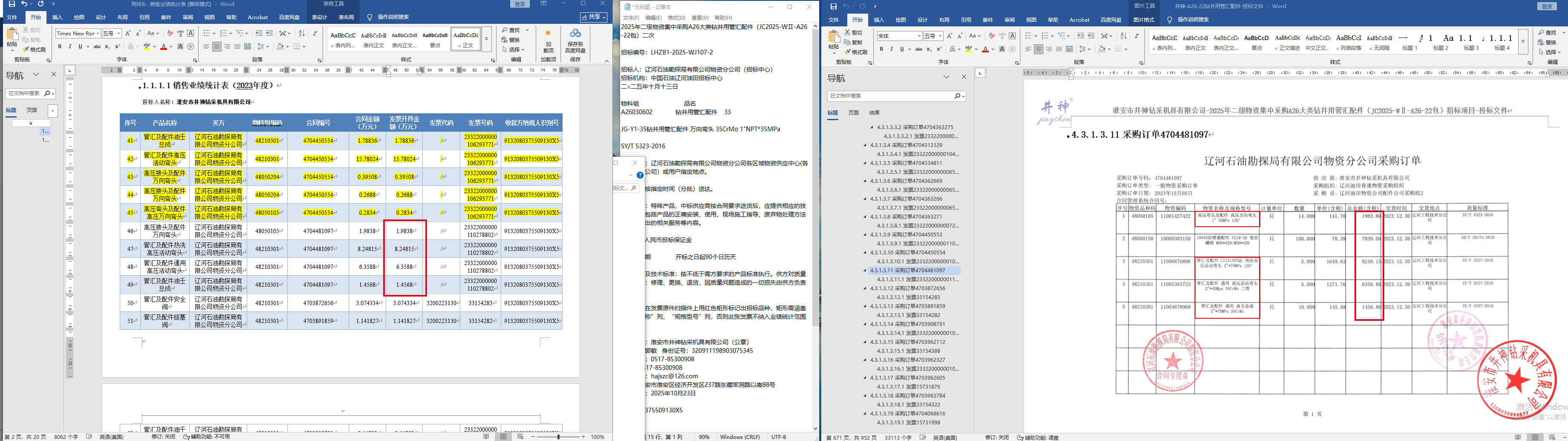Open the 共享 share dropdown in left Word
The height and width of the screenshot is (441, 1568).
(593, 17)
